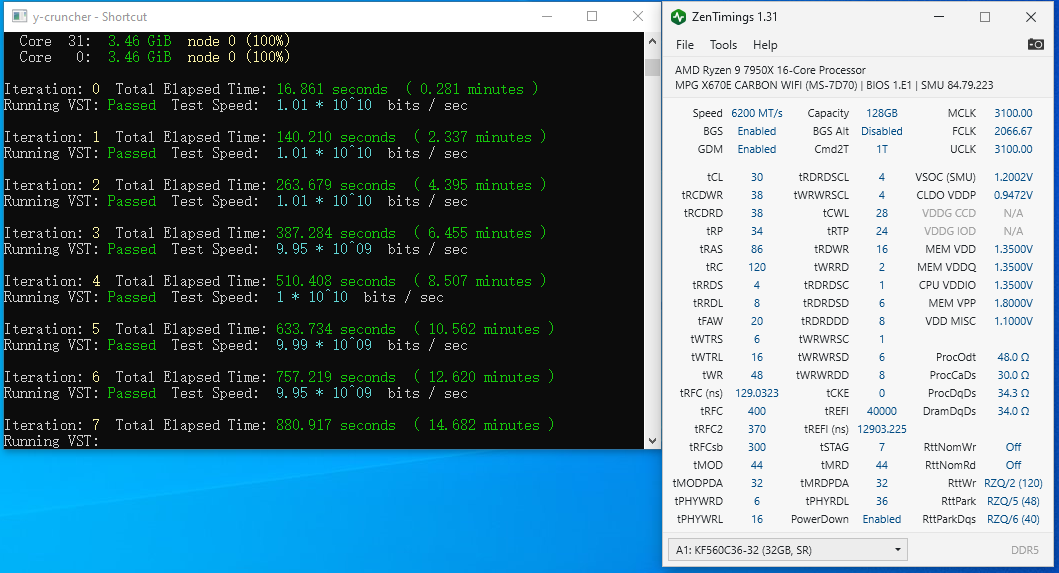Minimize the ZenTimings window
1059x573 pixels.
click(938, 17)
